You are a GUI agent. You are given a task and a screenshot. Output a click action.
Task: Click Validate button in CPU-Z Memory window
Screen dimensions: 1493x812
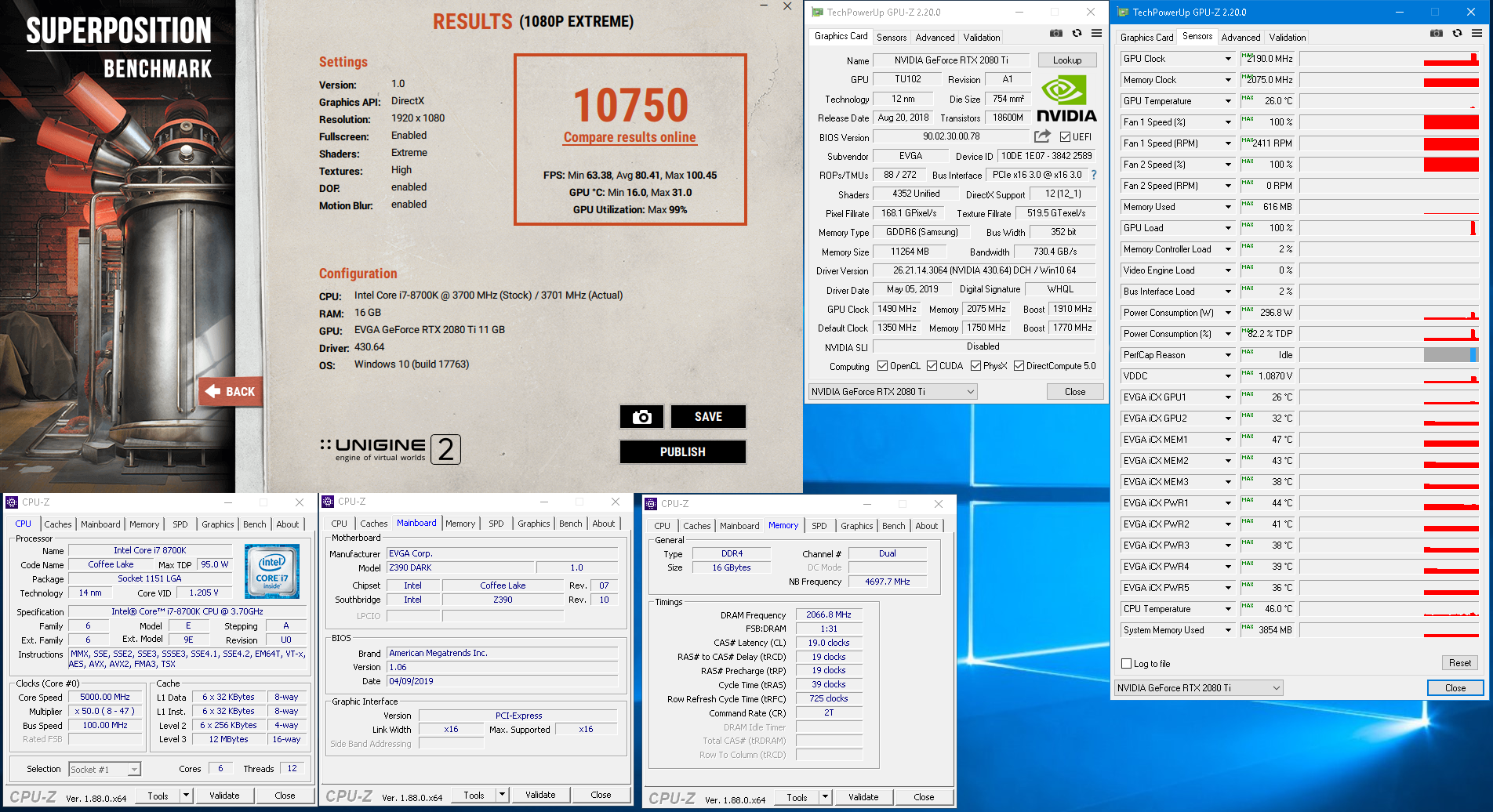coord(863,797)
